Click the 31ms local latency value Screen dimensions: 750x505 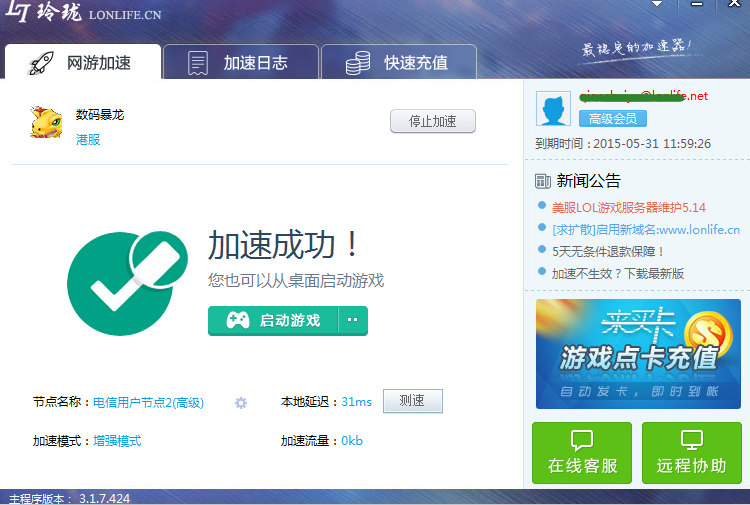[x=356, y=402]
